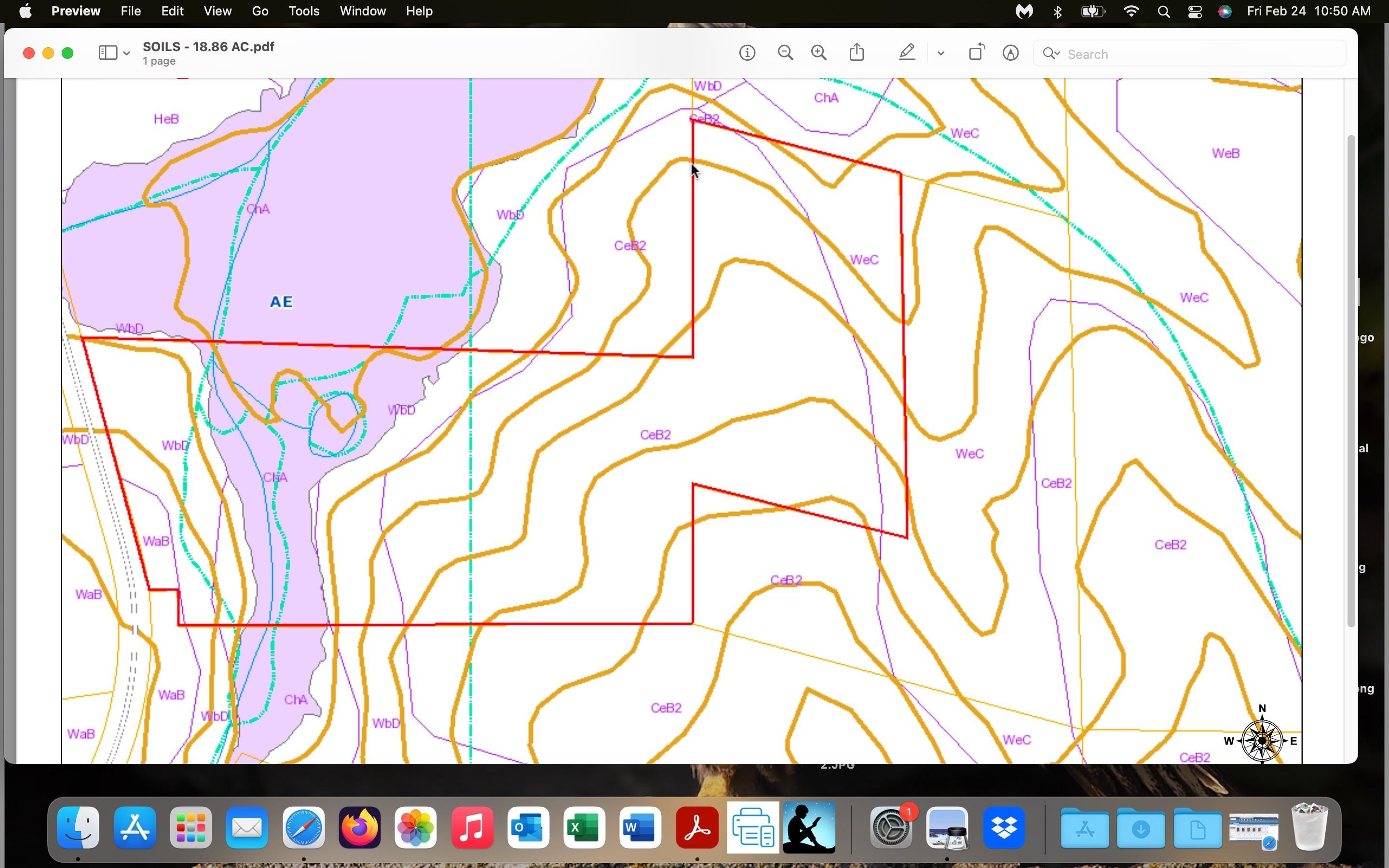
Task: Open highlight color dropdown arrow
Action: 940,54
